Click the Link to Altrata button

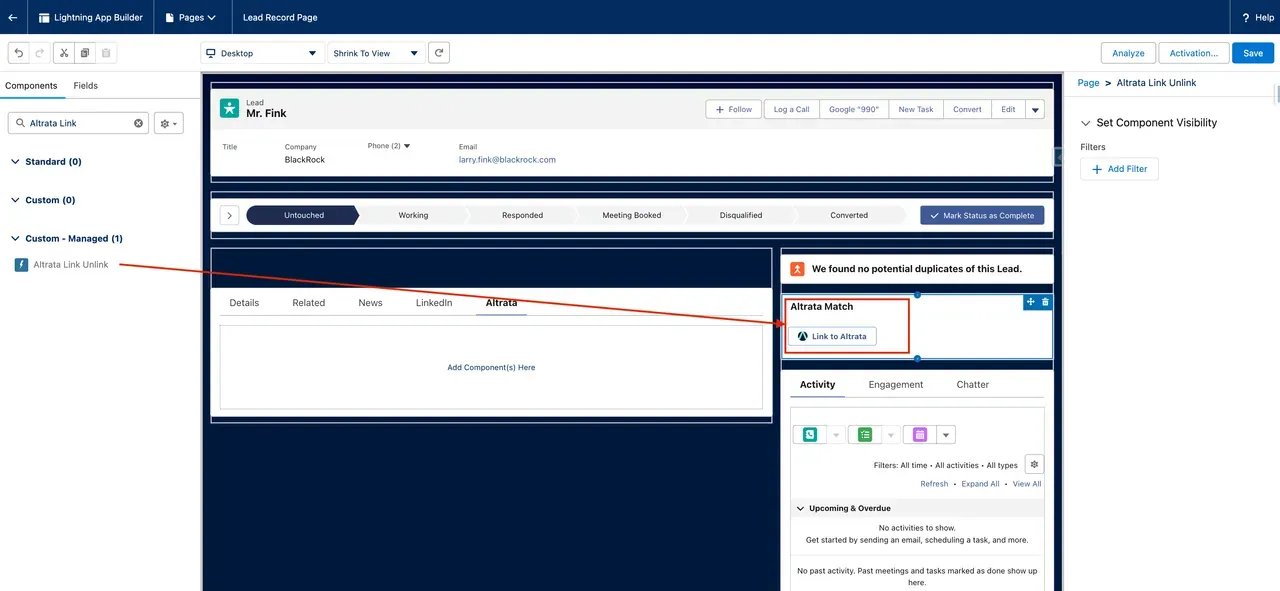point(832,337)
